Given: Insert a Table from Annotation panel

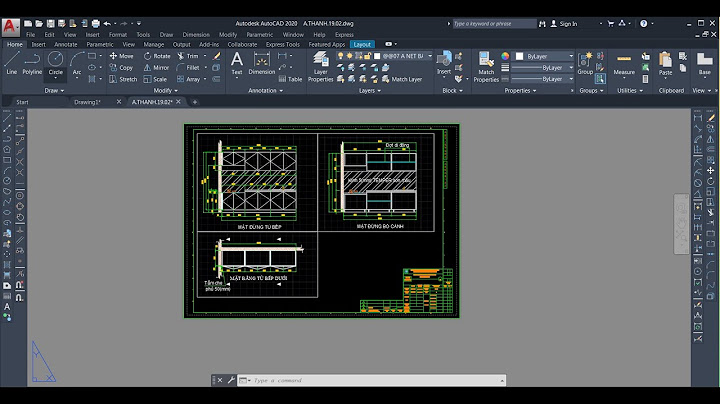Looking at the screenshot, I should point(290,79).
